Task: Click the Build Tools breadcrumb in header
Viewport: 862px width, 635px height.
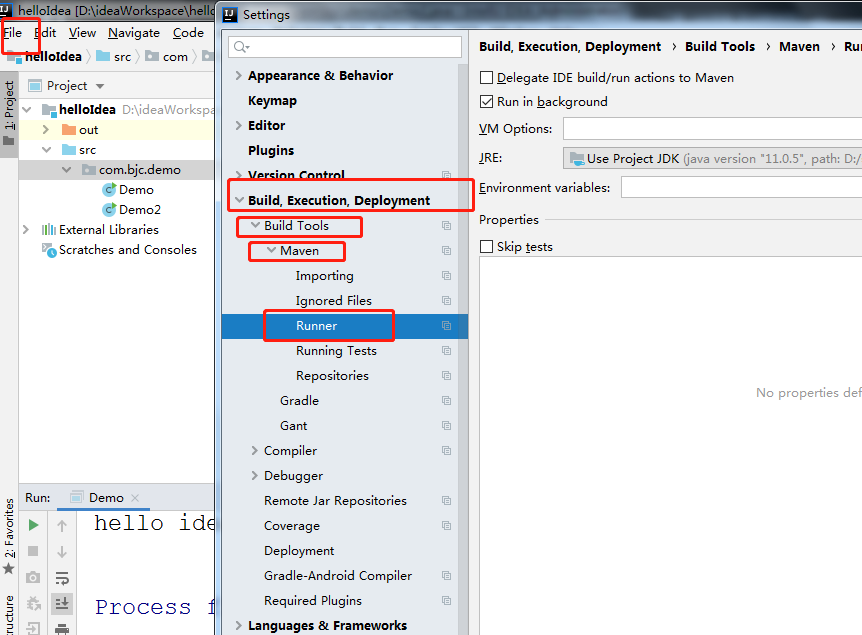Action: coord(720,47)
